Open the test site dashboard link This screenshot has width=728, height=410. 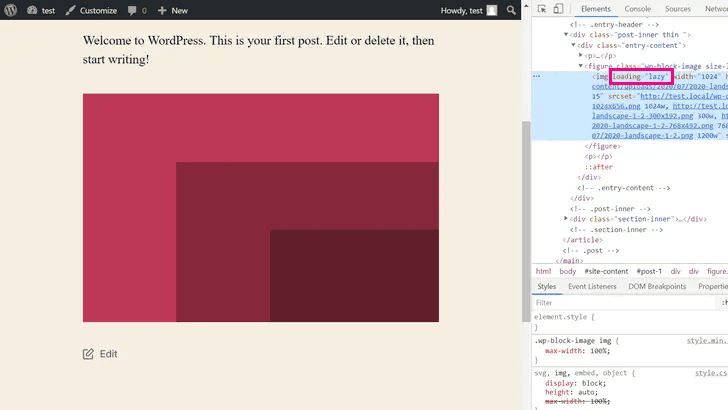41,10
